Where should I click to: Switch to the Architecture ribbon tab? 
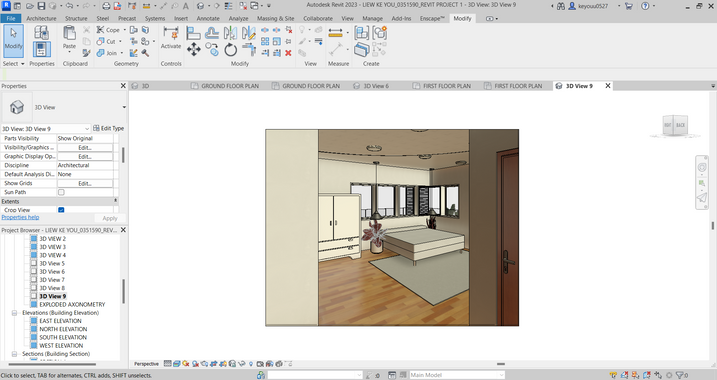(x=41, y=18)
